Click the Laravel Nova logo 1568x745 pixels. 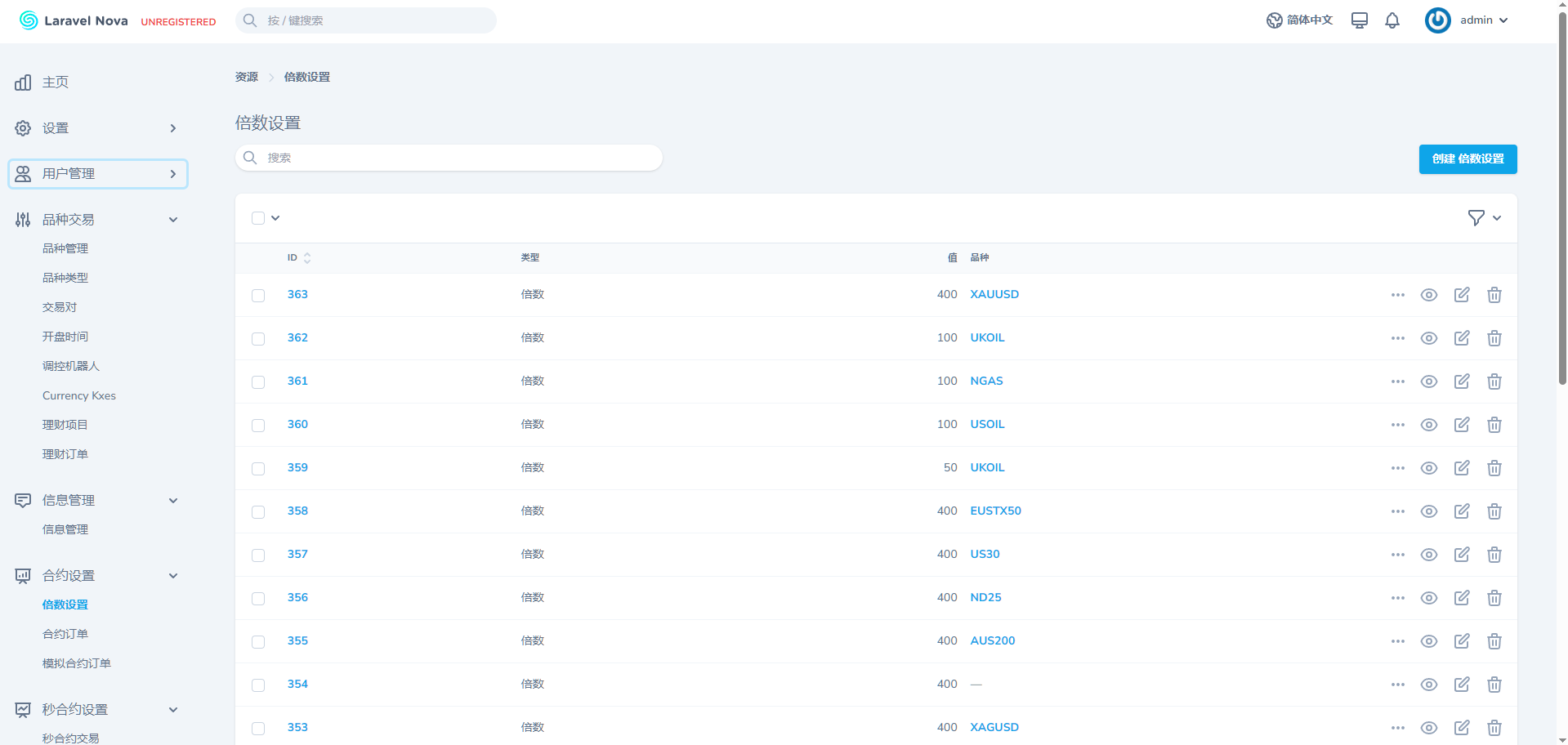pyautogui.click(x=74, y=20)
